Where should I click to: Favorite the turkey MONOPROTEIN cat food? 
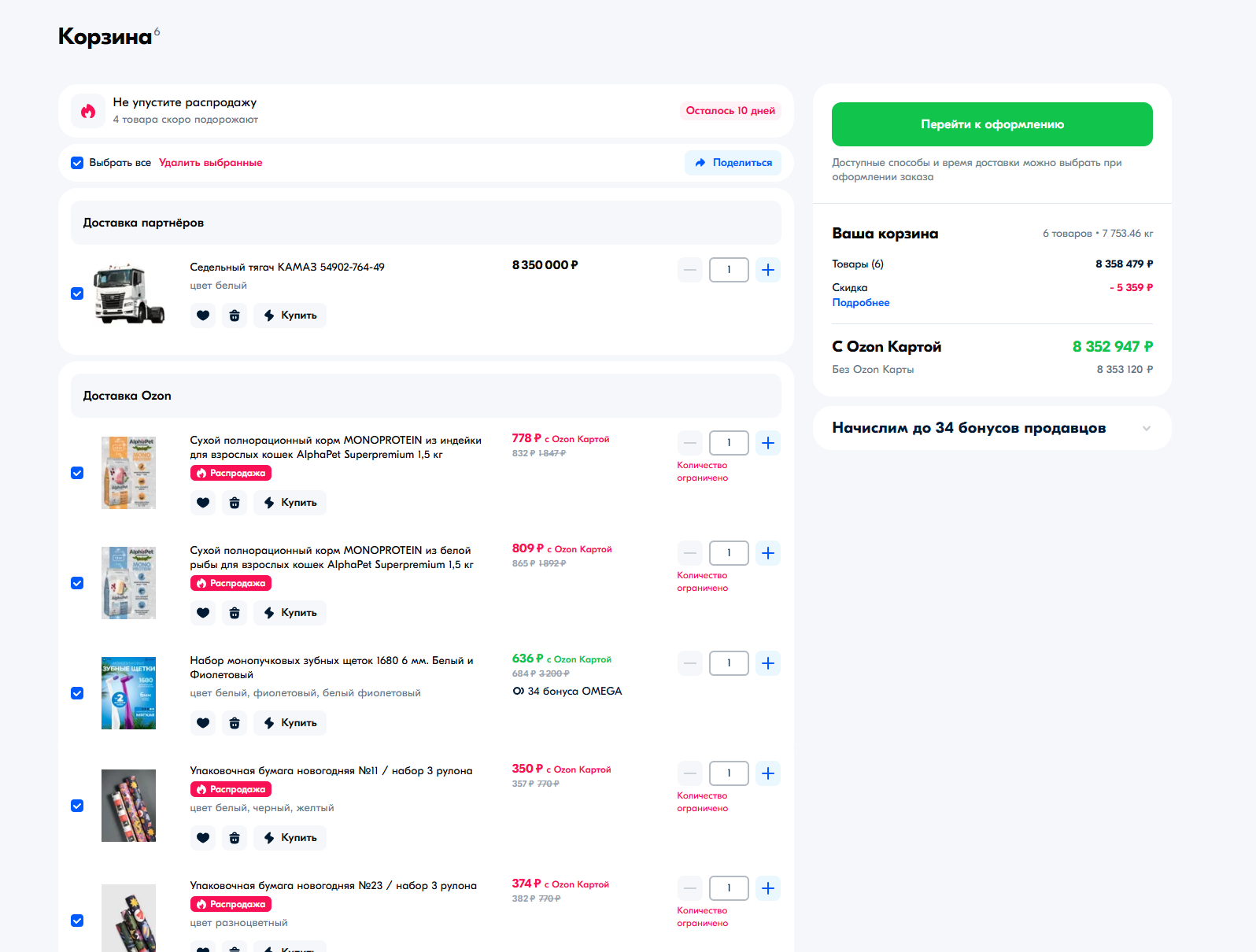(x=203, y=503)
